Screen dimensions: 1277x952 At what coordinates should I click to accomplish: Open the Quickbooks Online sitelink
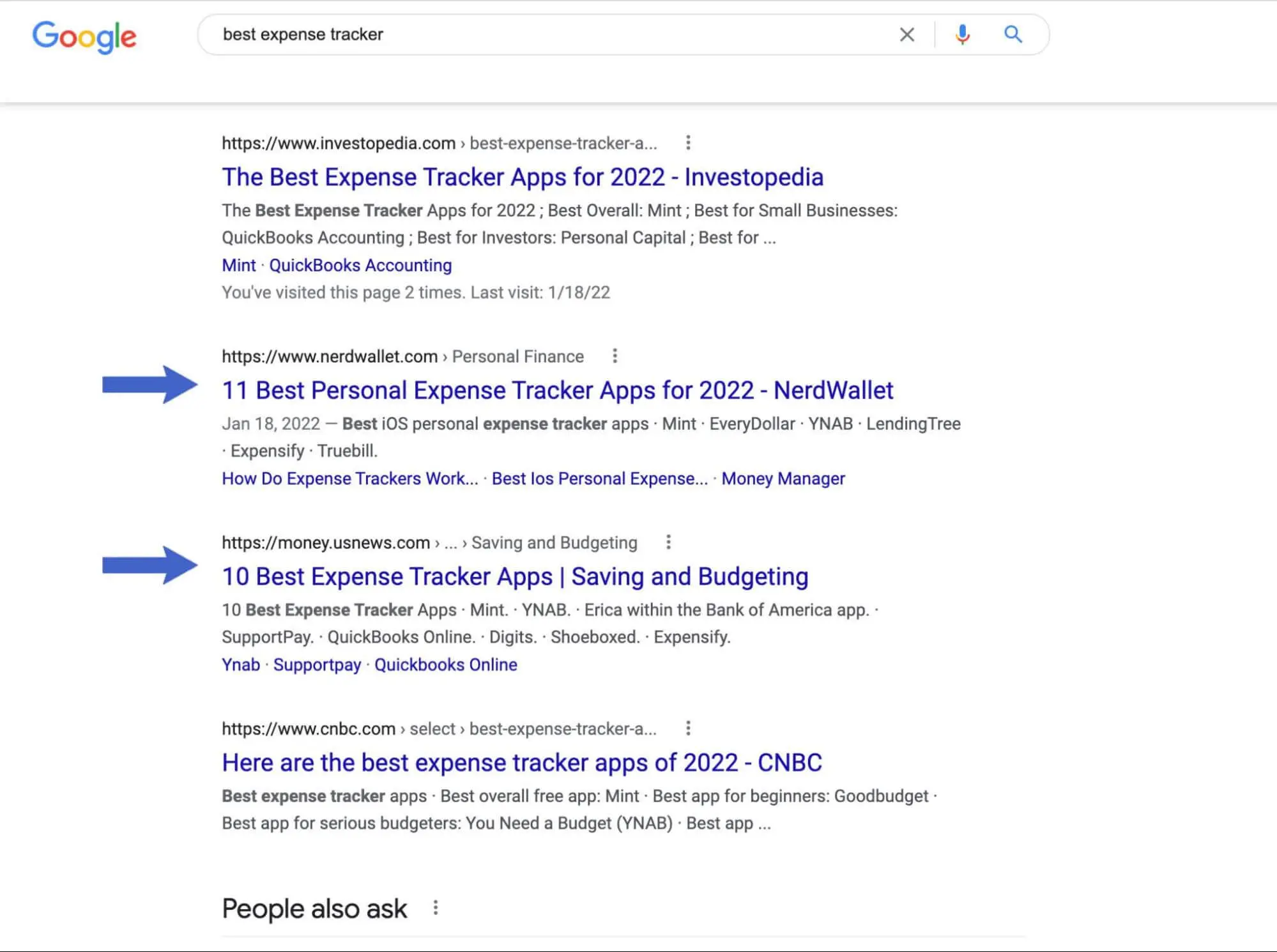click(445, 664)
